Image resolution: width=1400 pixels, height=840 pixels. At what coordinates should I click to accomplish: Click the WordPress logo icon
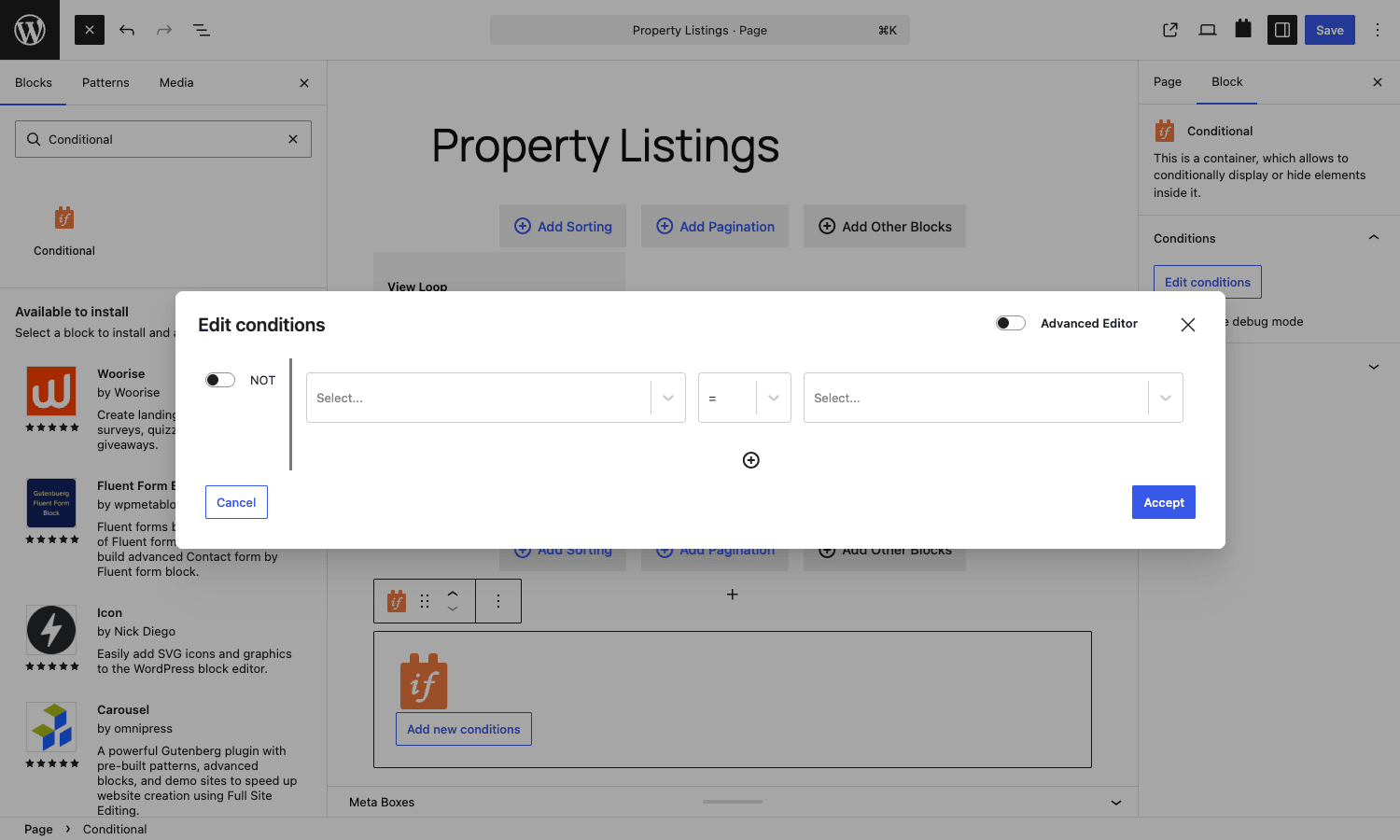tap(30, 30)
